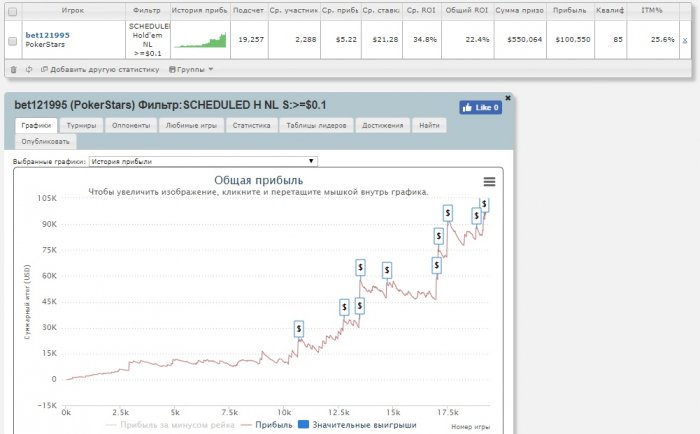Click the lowest $ win marker near 30K
The image size is (700, 434).
[x=299, y=329]
